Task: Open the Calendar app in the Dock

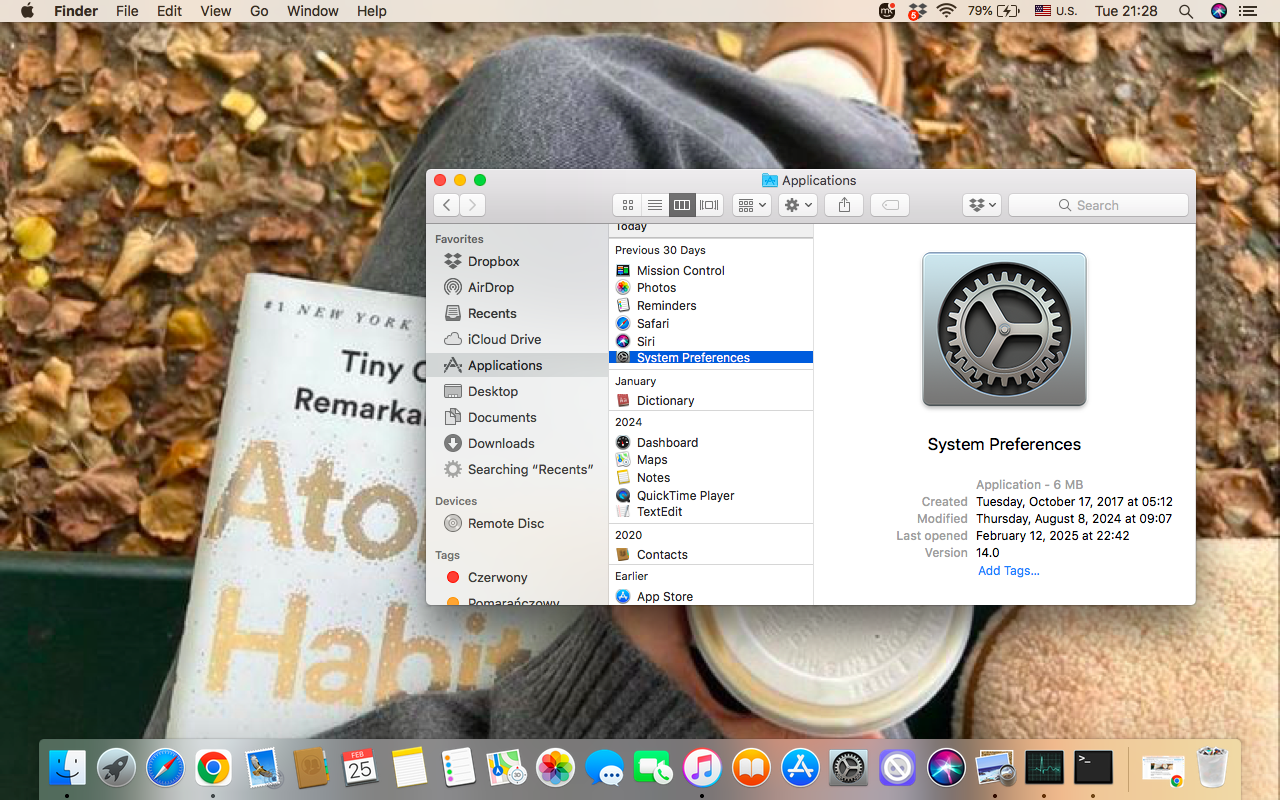Action: 360,767
